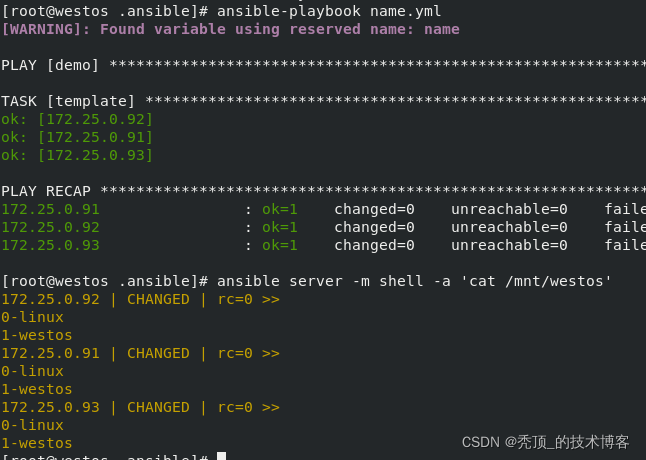Image resolution: width=646 pixels, height=460 pixels.
Task: Click the CSDN watermark text
Action: pyautogui.click(x=545, y=442)
